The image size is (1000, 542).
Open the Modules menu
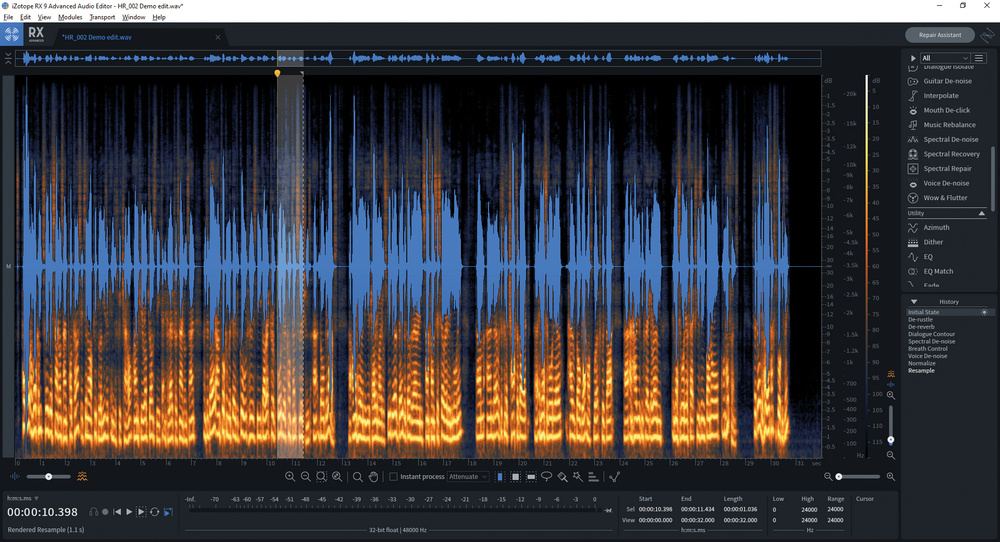tap(70, 17)
